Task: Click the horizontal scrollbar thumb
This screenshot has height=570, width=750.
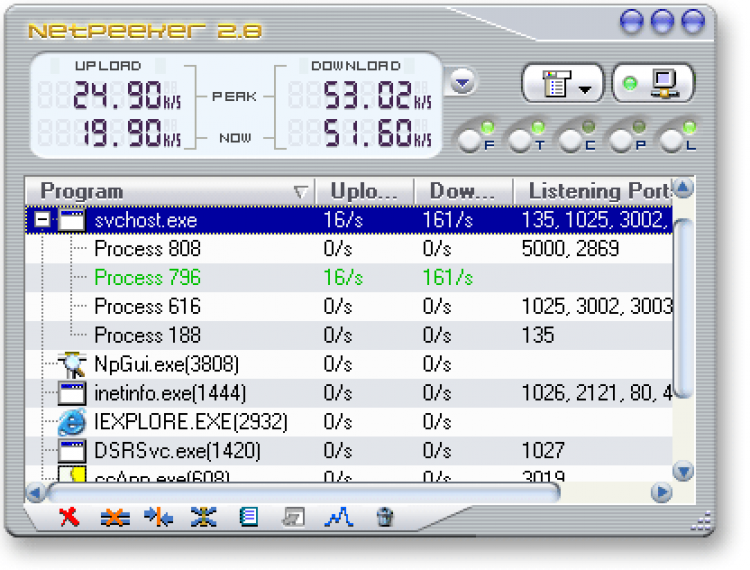Action: 304,492
